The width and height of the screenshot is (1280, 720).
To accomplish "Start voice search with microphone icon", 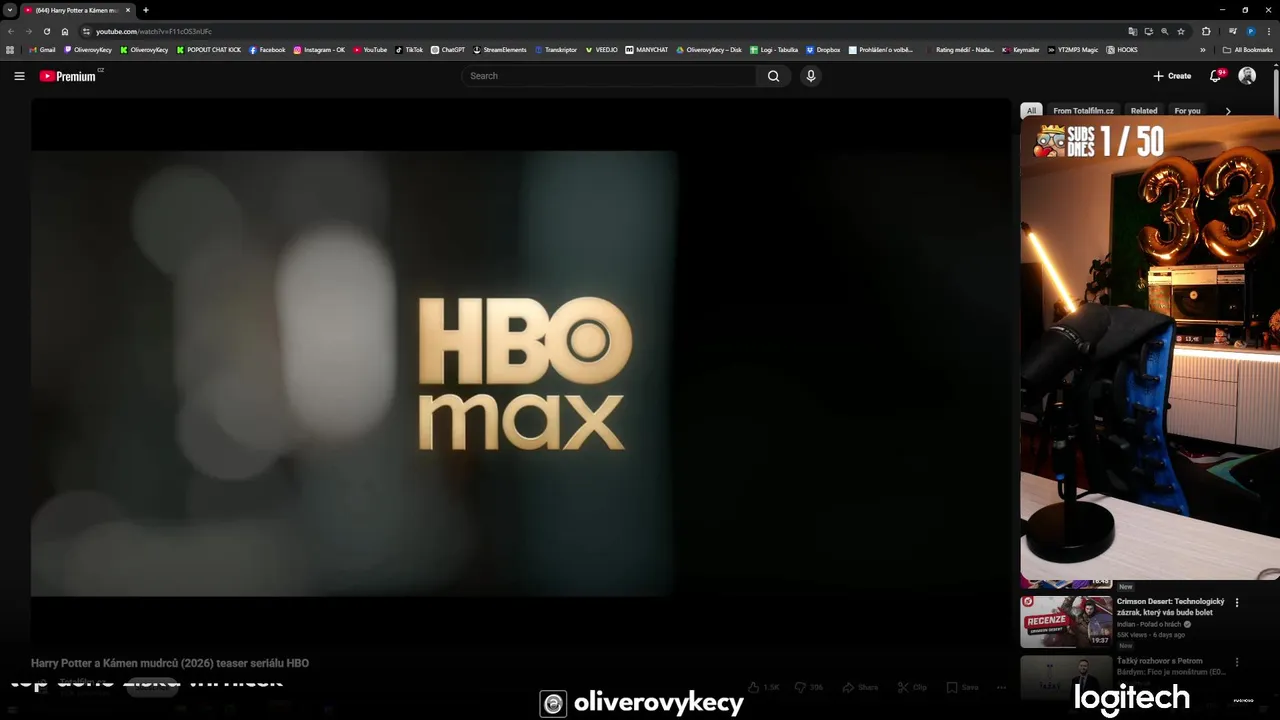I will pyautogui.click(x=811, y=76).
